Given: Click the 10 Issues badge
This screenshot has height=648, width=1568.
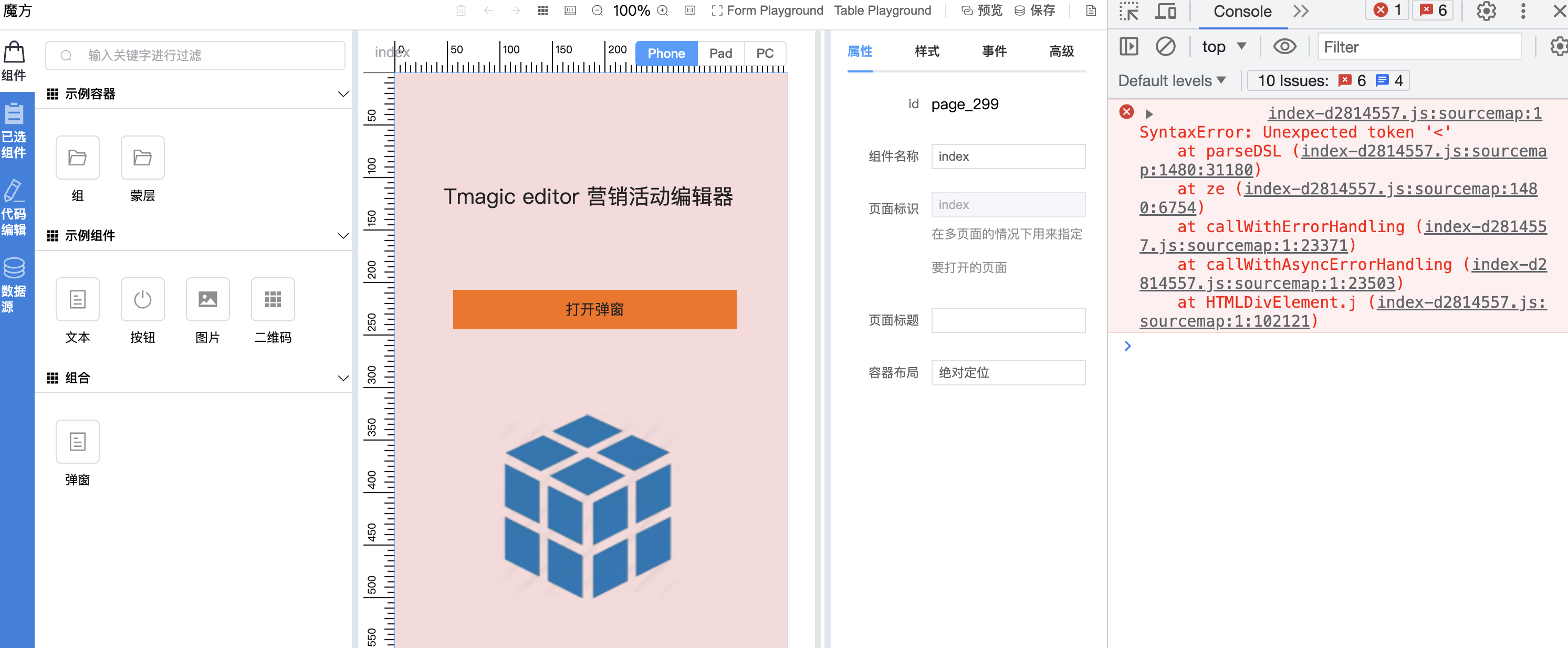Looking at the screenshot, I should click(x=1329, y=80).
